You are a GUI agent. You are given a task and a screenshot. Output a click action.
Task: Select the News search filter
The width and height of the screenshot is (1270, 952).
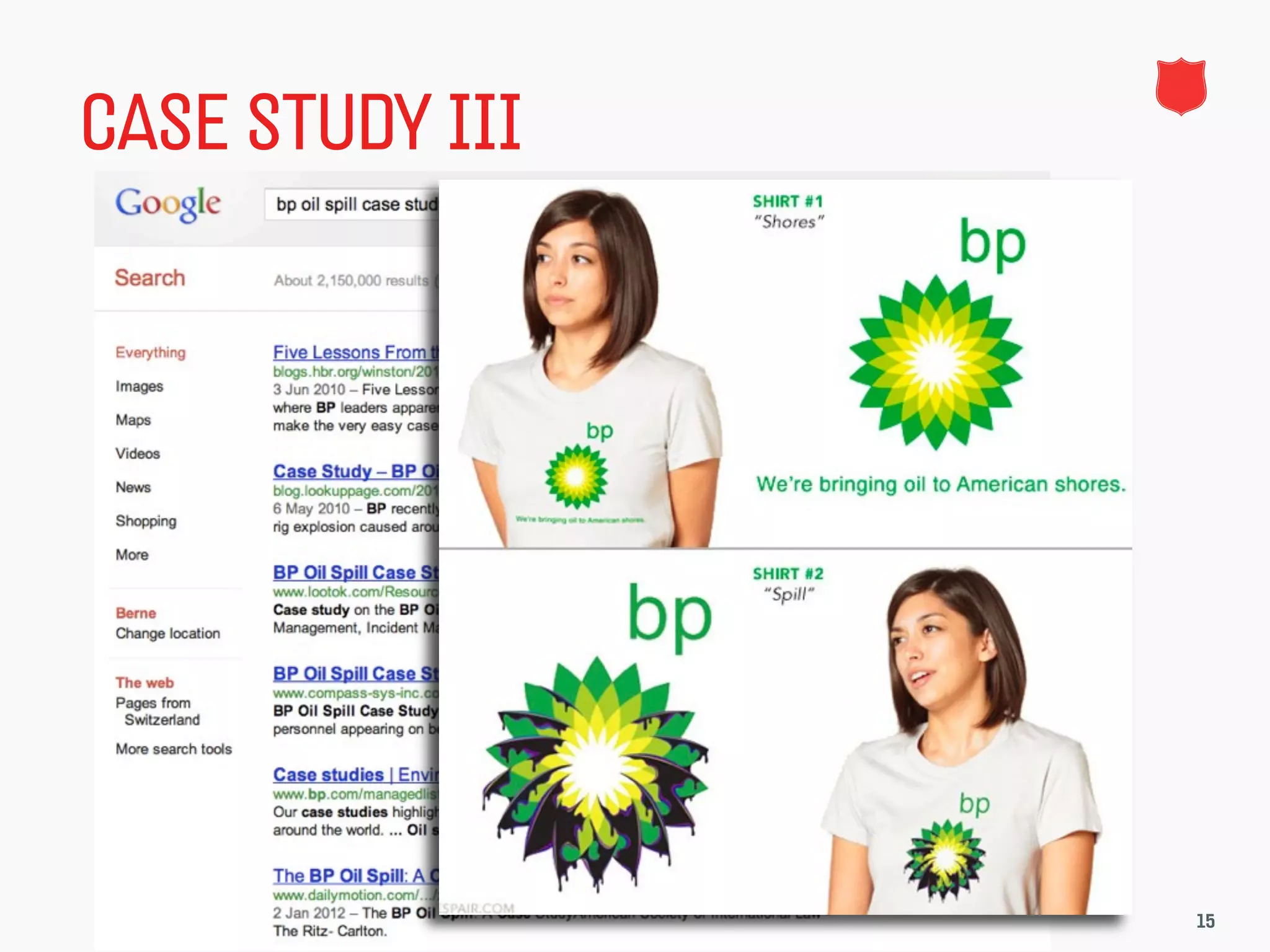click(x=133, y=487)
